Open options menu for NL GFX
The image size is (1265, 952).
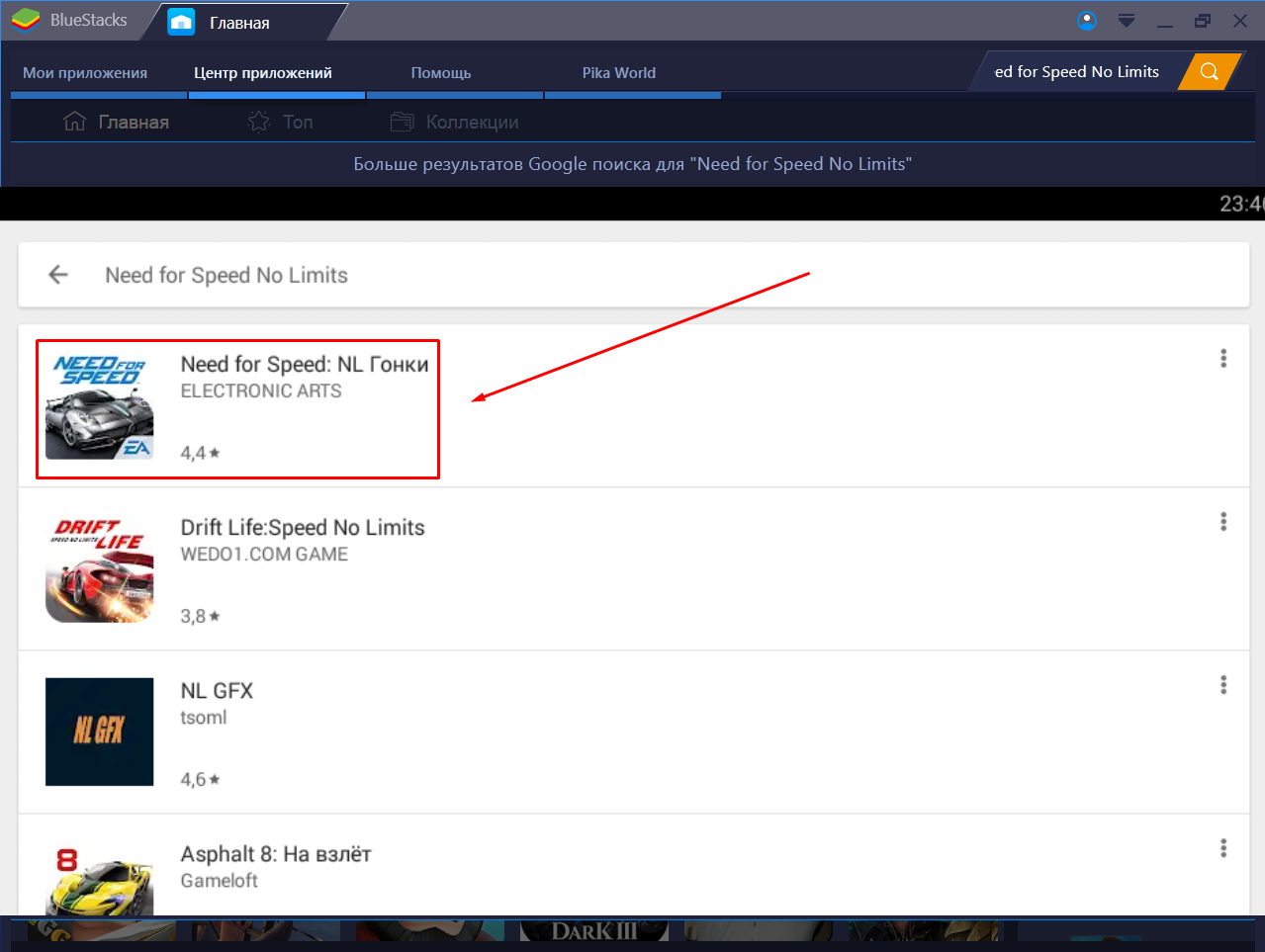pos(1223,684)
